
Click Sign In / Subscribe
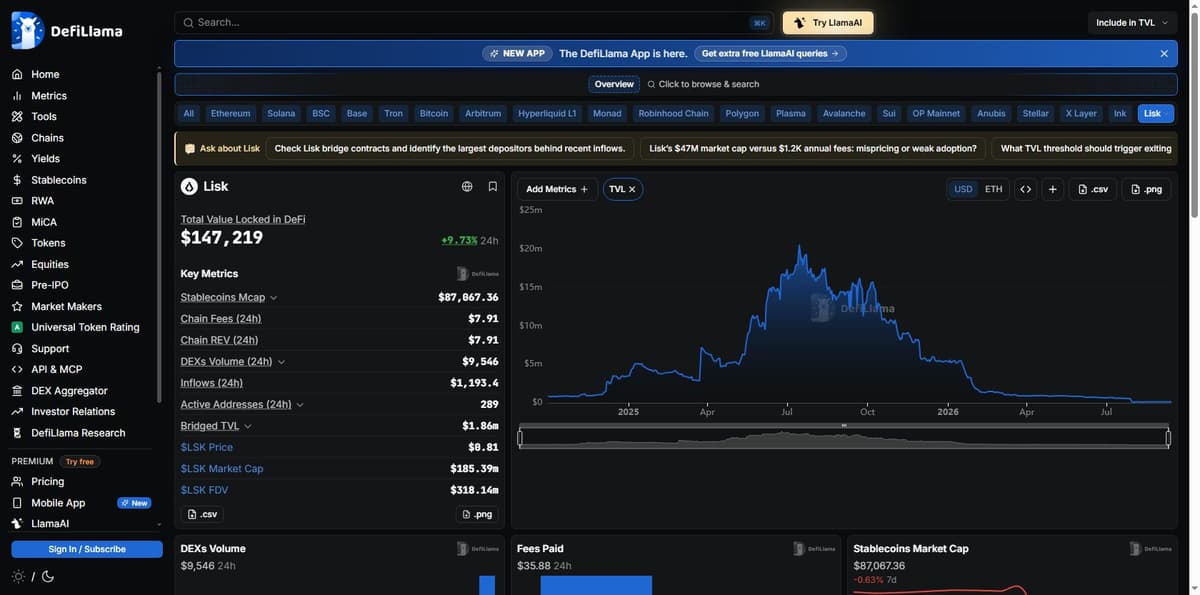pos(87,549)
